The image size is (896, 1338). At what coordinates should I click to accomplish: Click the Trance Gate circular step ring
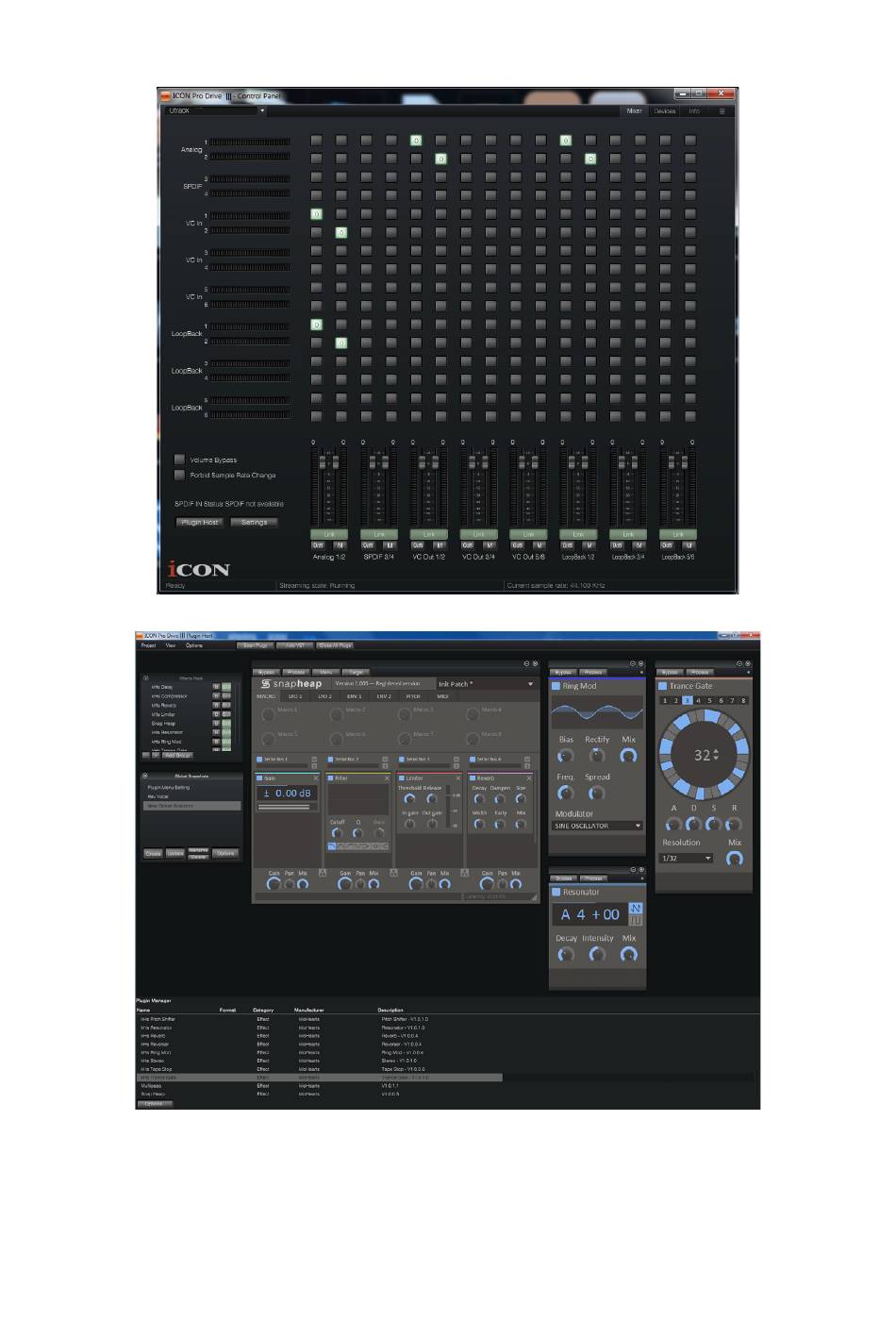[x=703, y=754]
